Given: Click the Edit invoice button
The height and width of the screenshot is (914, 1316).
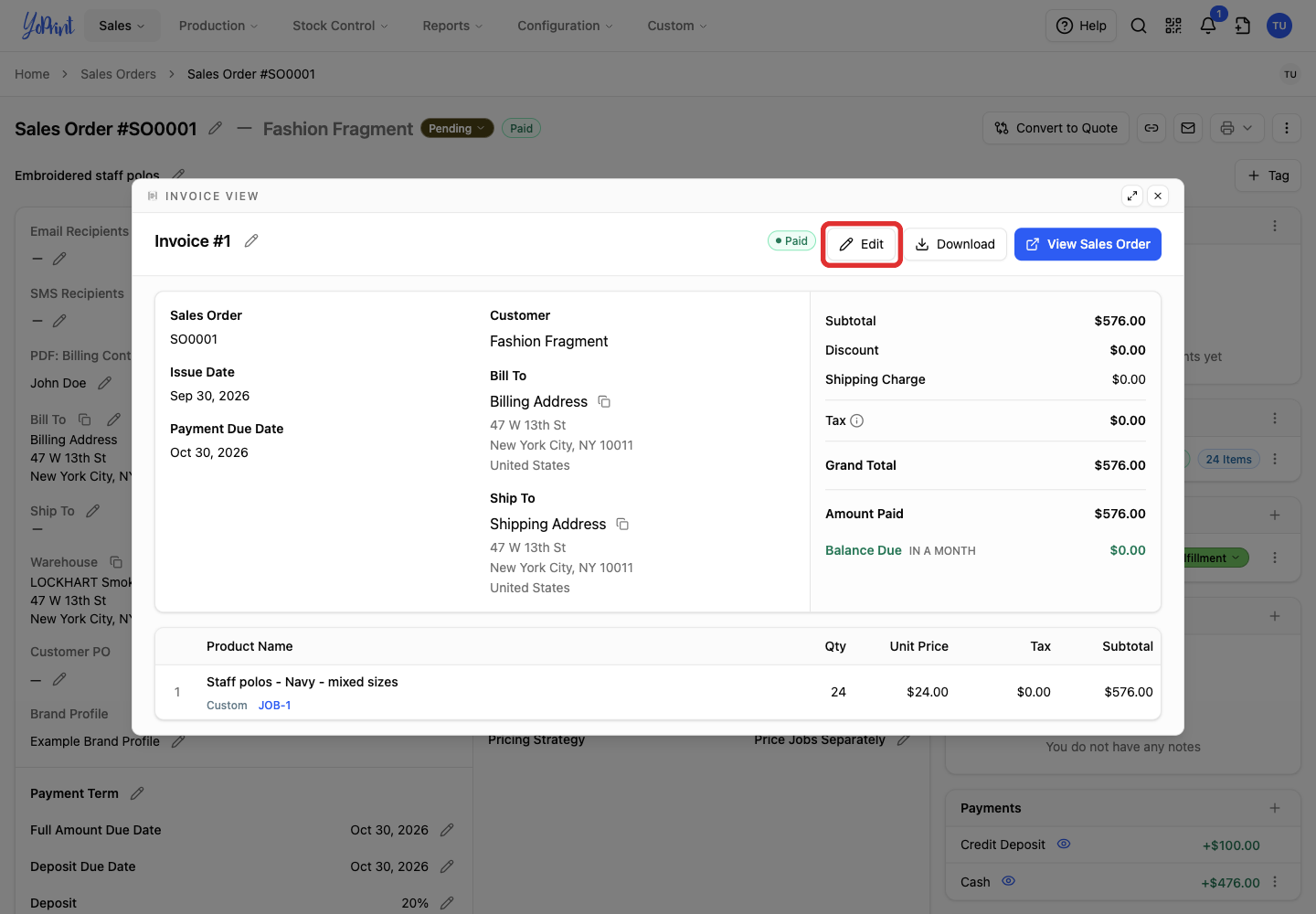Looking at the screenshot, I should [x=862, y=244].
